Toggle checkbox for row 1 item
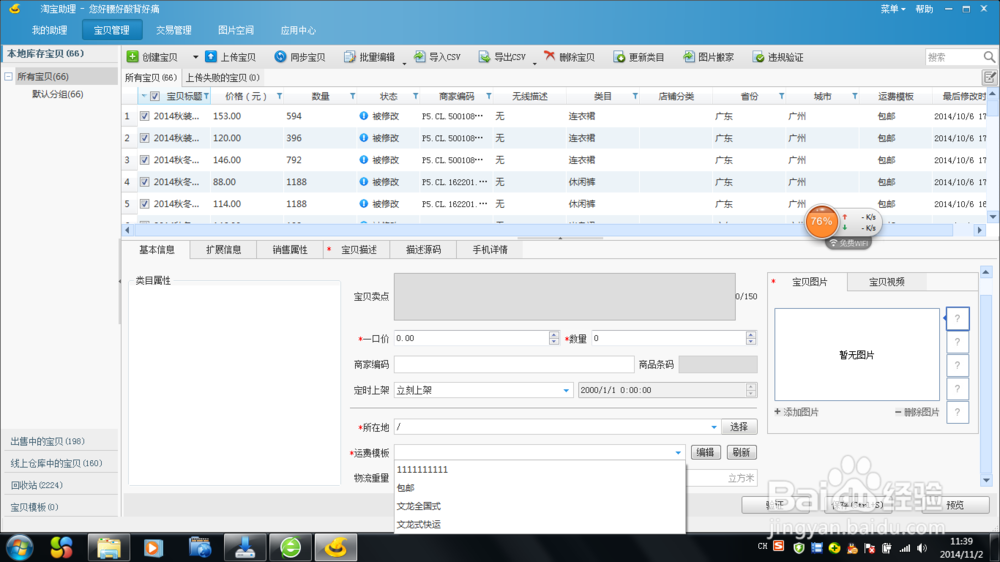The width and height of the screenshot is (1000, 562). (145, 116)
